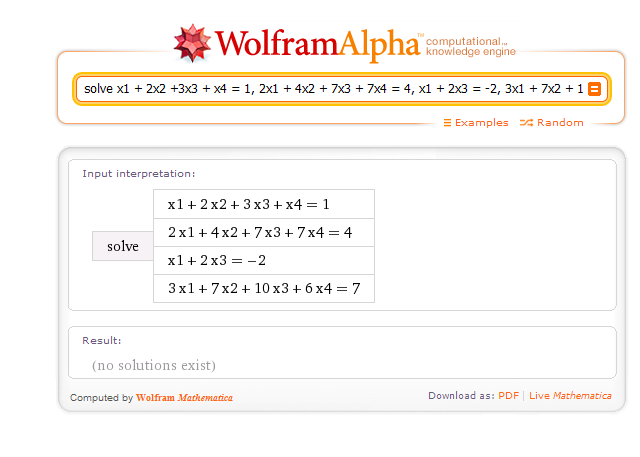Click the '(no solutions exist)' result text

point(154,365)
